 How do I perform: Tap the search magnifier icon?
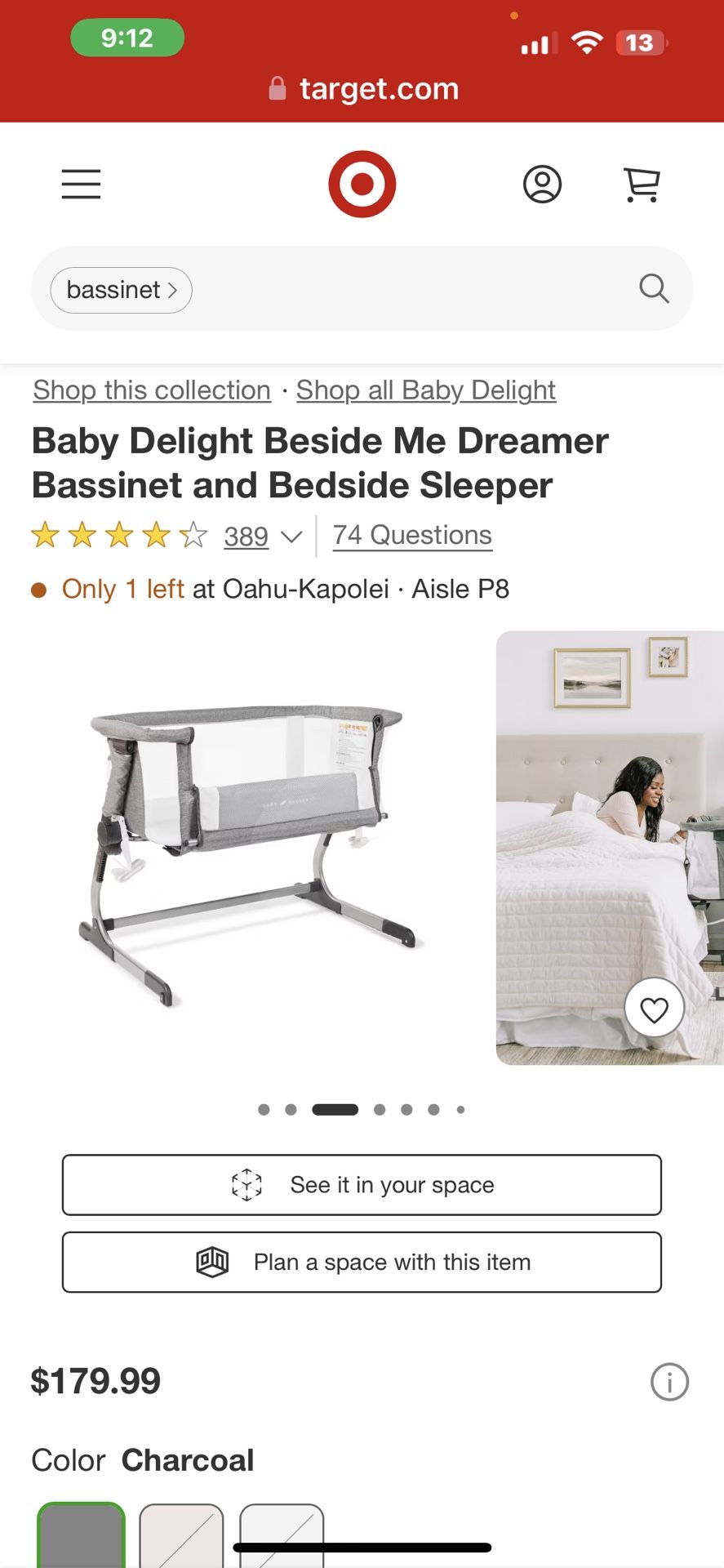tap(654, 288)
